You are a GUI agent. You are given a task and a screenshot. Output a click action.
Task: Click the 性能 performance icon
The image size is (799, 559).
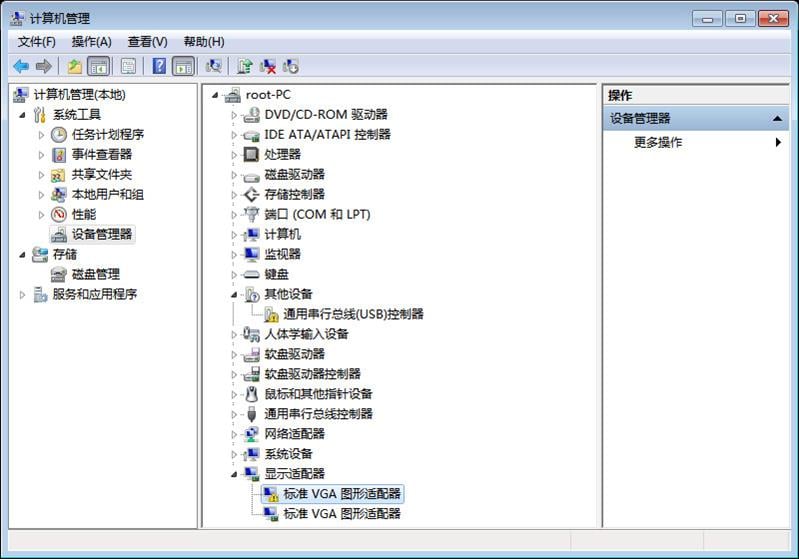pos(59,215)
